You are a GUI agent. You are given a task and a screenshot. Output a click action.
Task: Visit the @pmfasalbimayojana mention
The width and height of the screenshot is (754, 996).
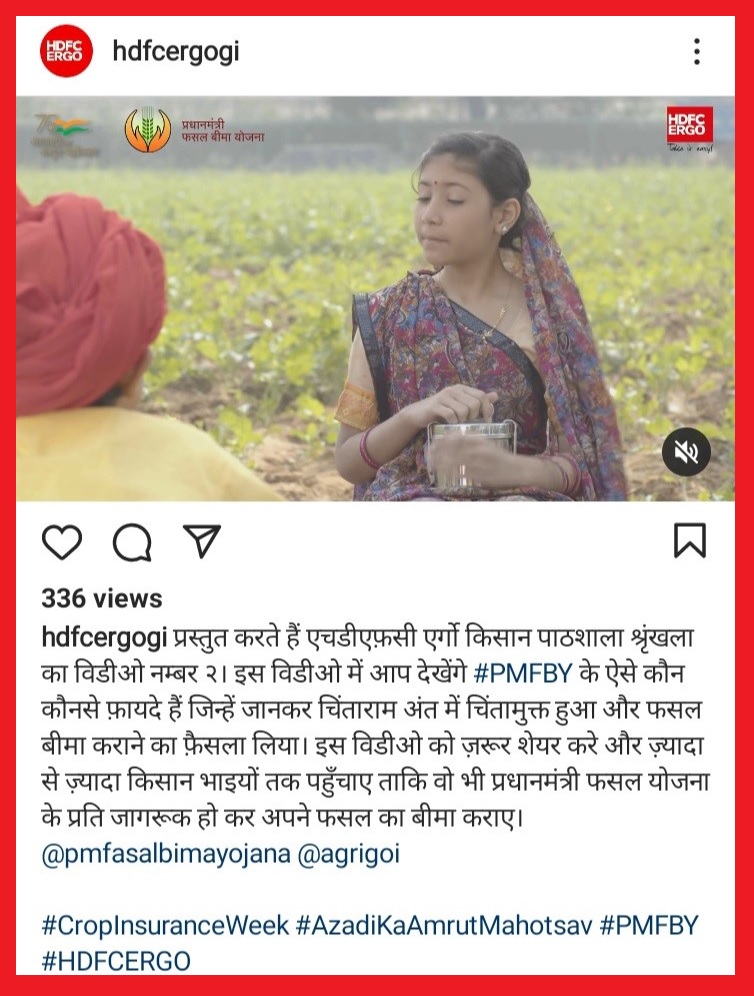pyautogui.click(x=166, y=854)
